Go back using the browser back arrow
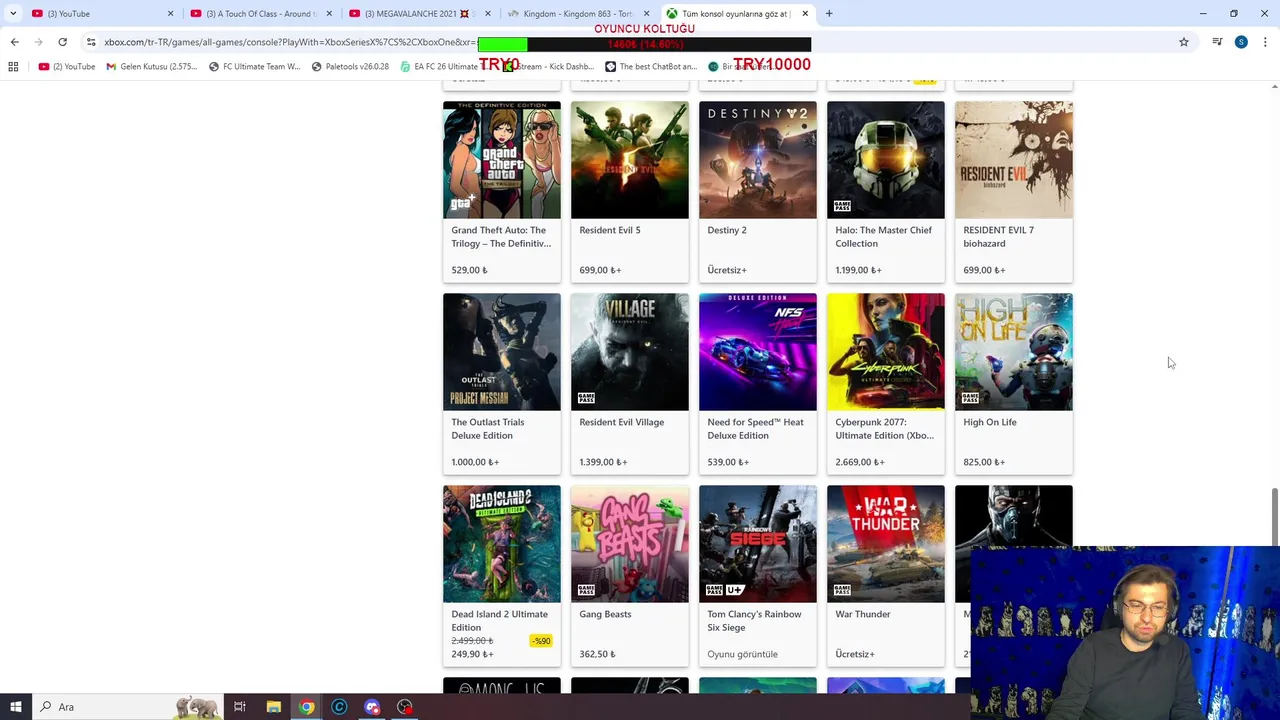Screen dimensions: 1280x720 click(14, 42)
